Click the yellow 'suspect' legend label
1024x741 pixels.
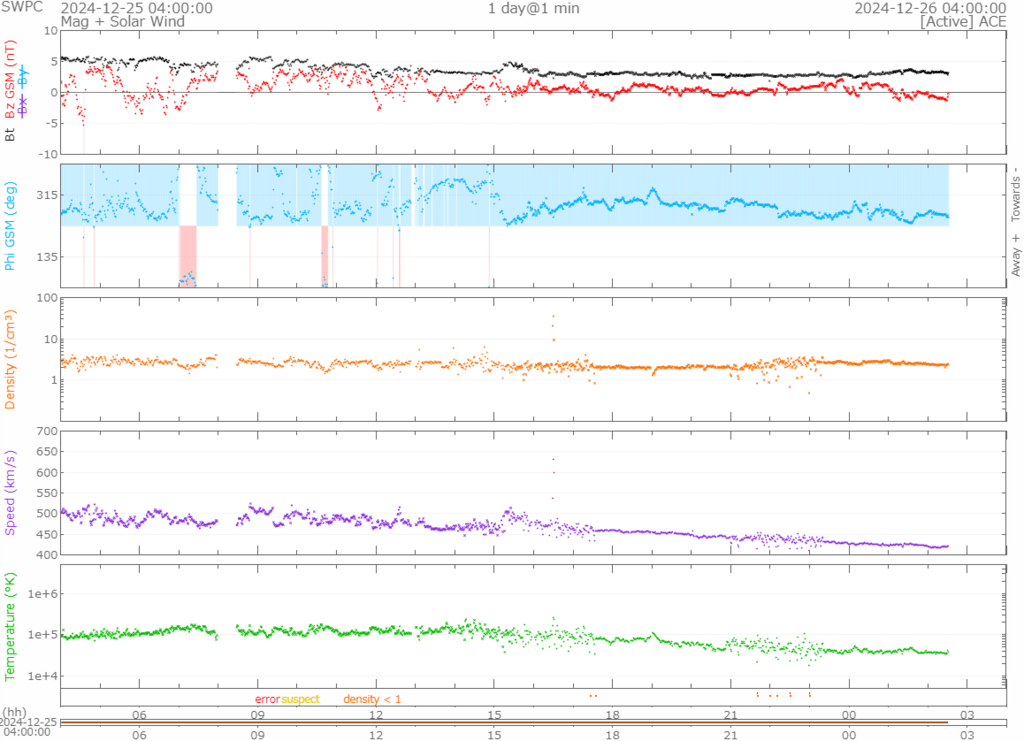[300, 699]
